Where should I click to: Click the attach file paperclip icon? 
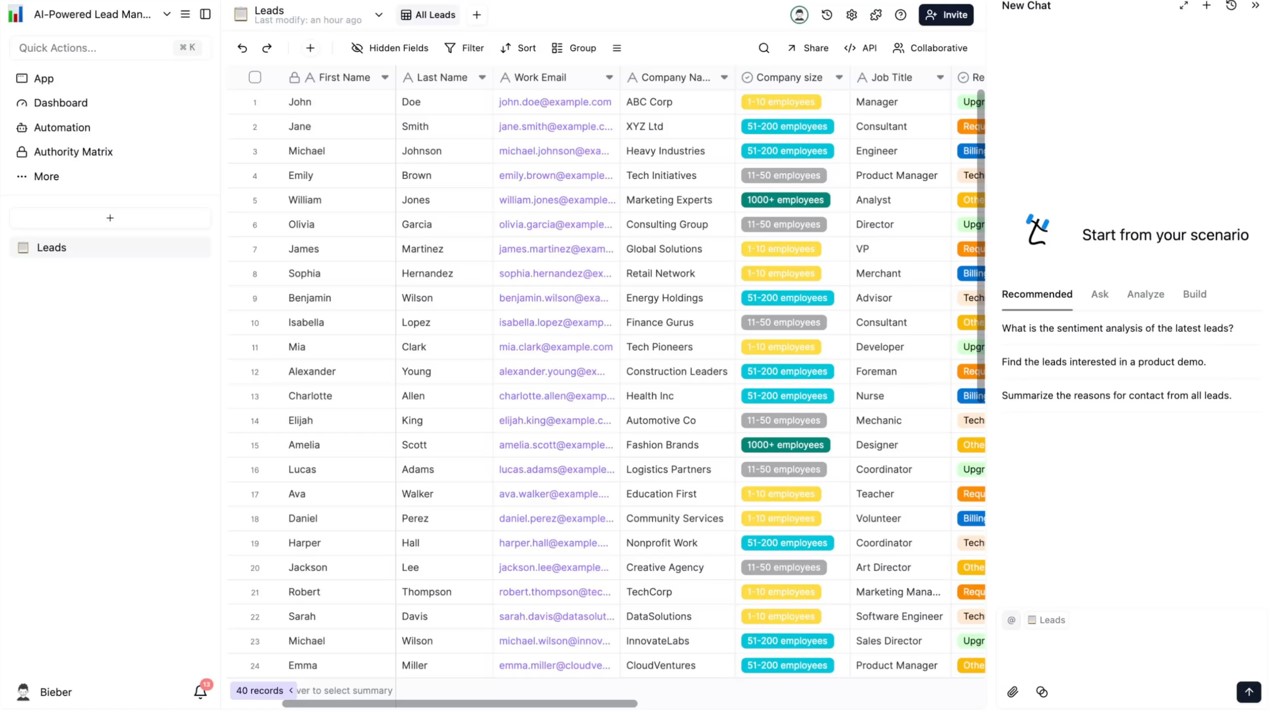point(1013,692)
